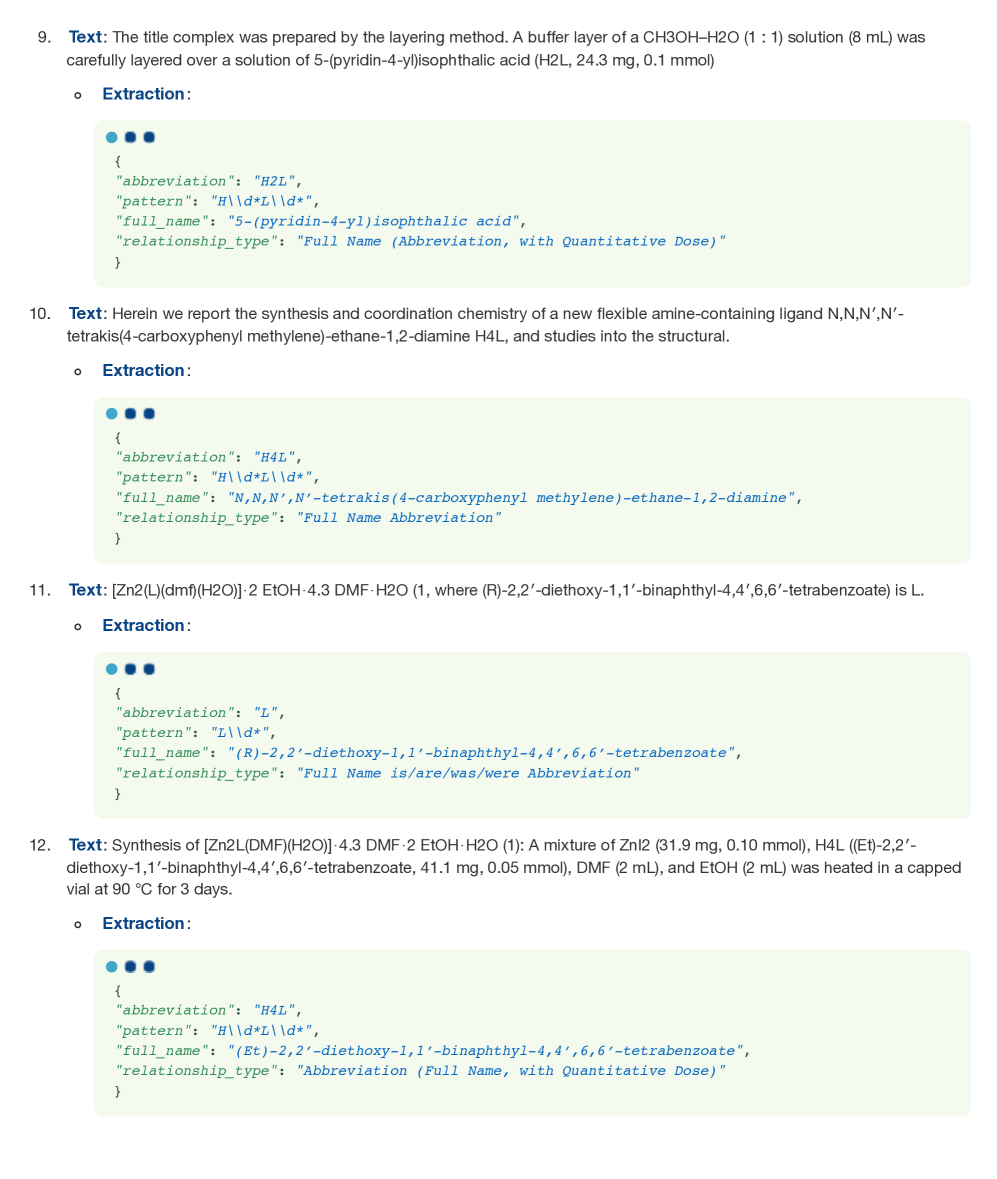Click the "L\\d*" pattern value in item 11
997x1179 pixels.
(240, 733)
